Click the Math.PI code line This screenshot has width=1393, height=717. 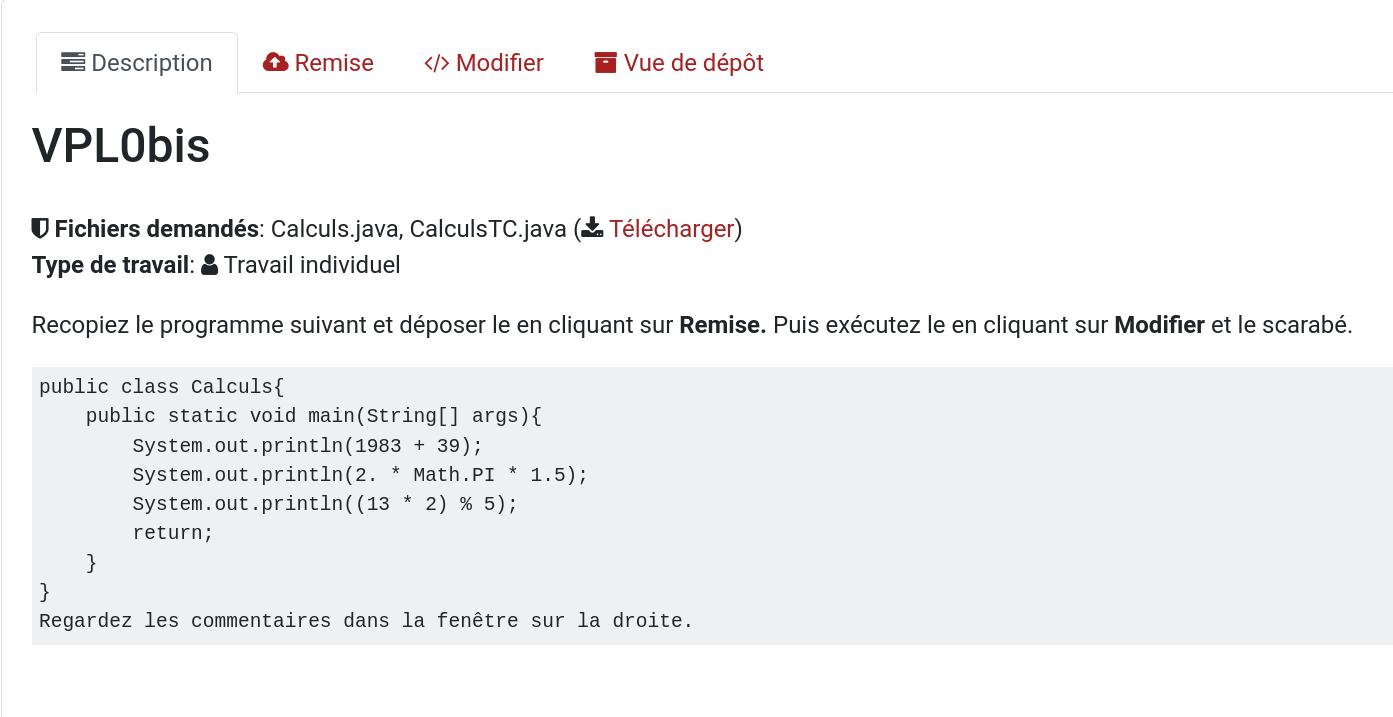[x=360, y=475]
